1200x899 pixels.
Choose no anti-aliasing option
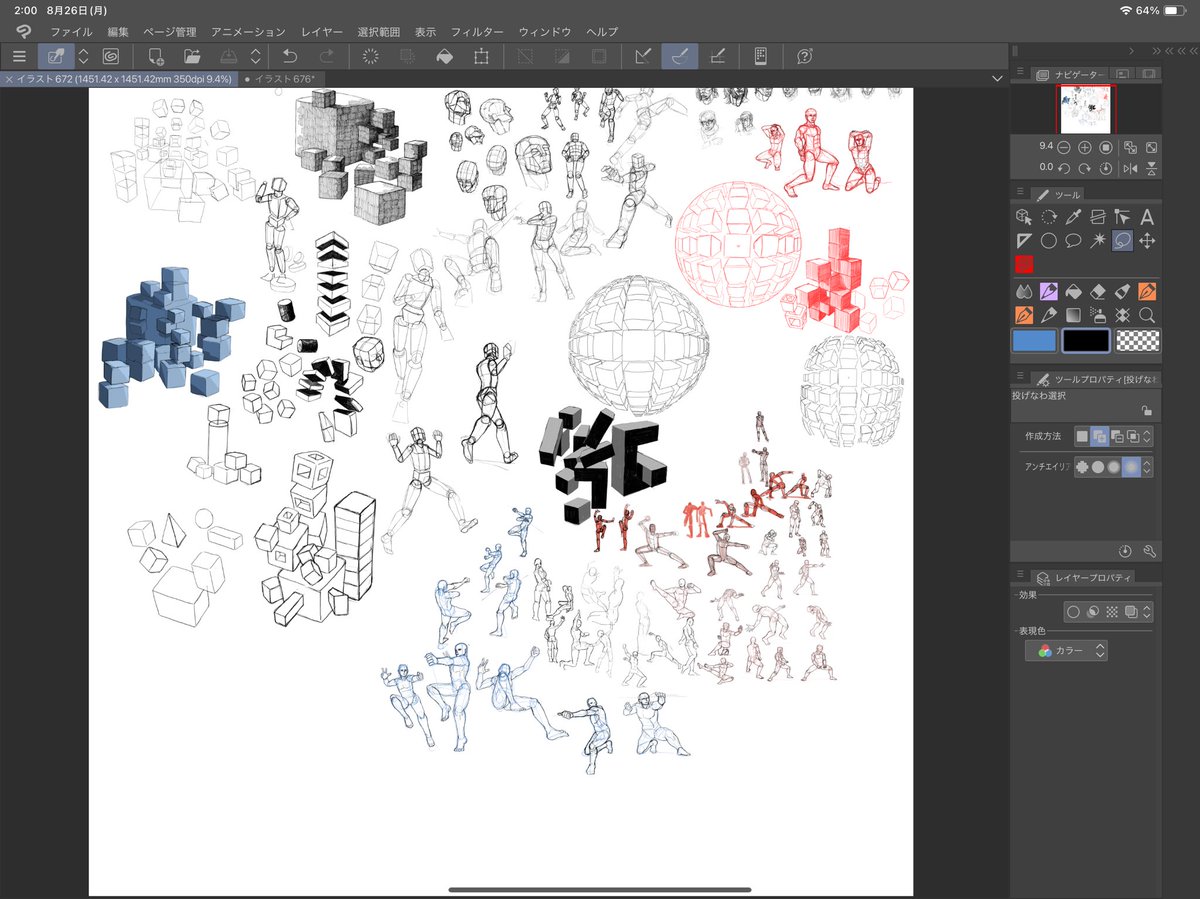(1082, 467)
